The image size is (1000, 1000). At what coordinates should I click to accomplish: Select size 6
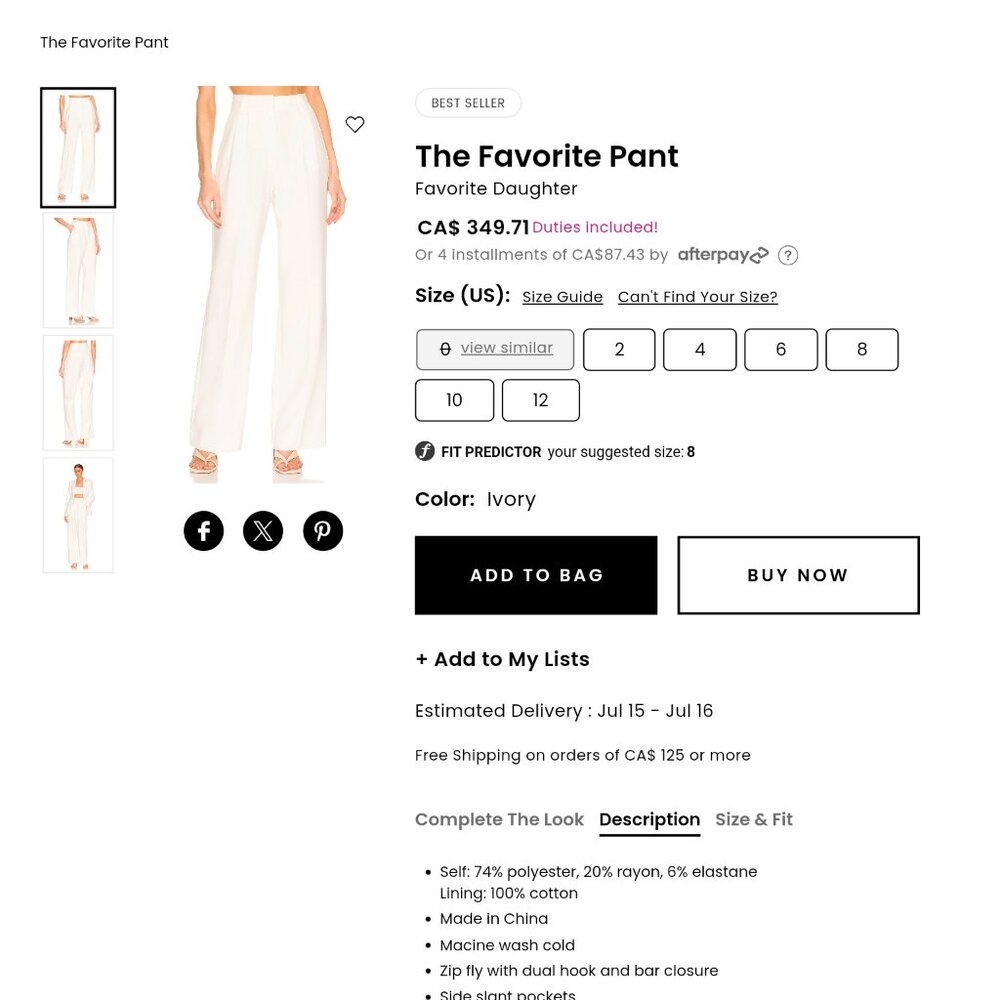click(x=780, y=349)
